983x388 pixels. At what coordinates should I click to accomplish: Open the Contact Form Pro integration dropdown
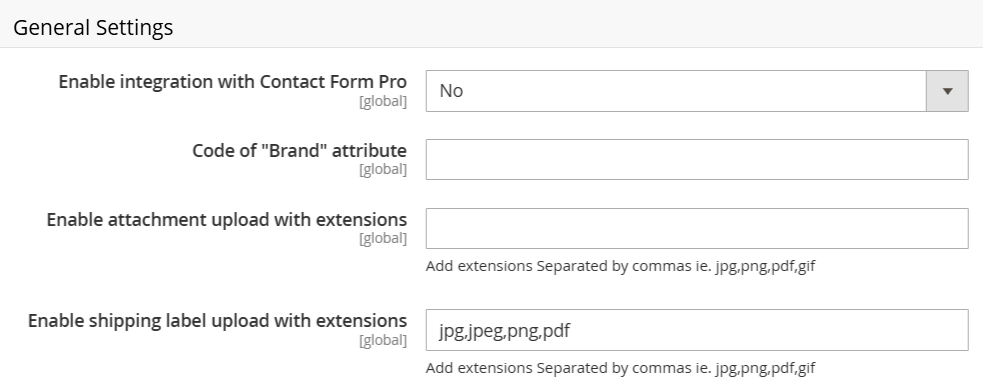tap(697, 91)
